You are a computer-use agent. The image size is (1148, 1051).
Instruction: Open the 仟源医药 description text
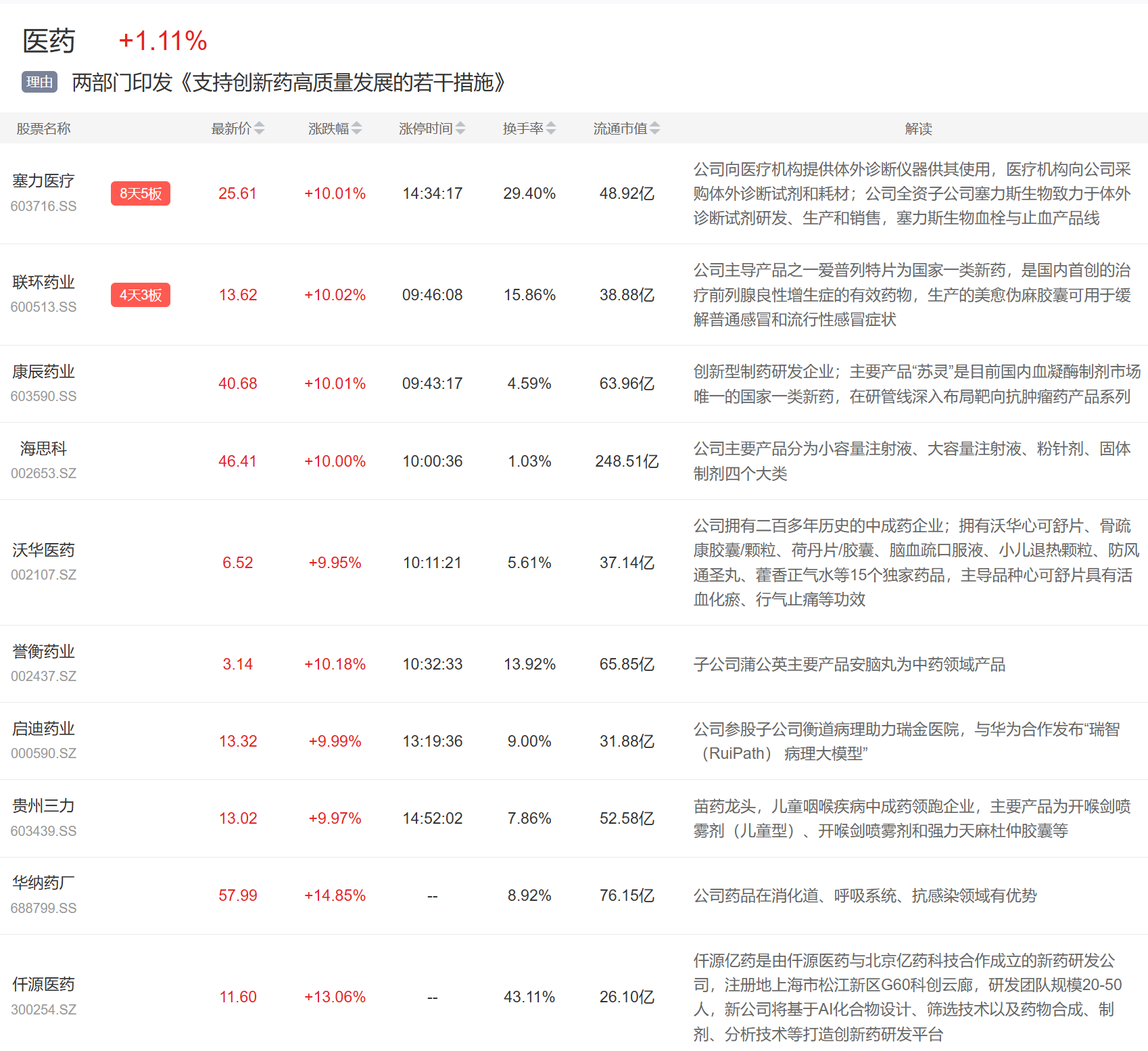(x=906, y=997)
